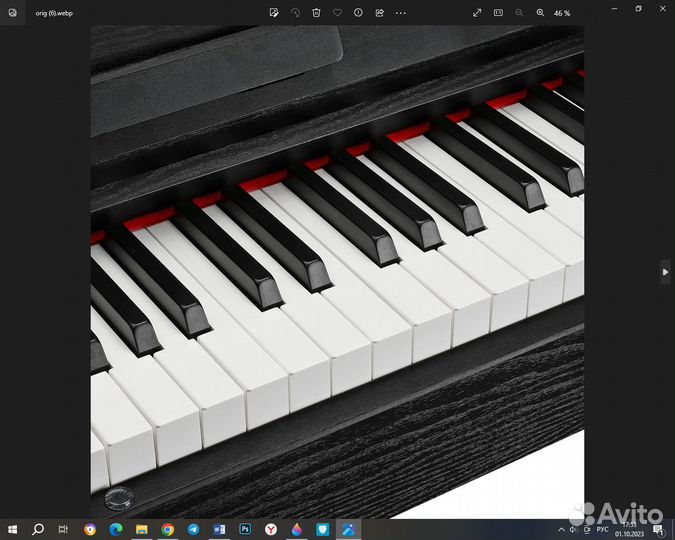Expand hidden system tray icons

[x=562, y=529]
